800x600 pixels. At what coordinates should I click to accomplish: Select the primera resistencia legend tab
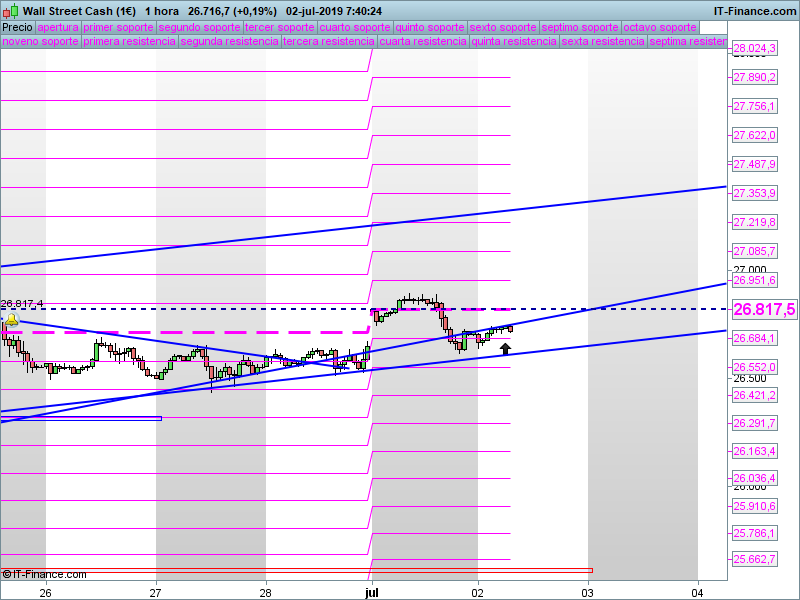(130, 41)
